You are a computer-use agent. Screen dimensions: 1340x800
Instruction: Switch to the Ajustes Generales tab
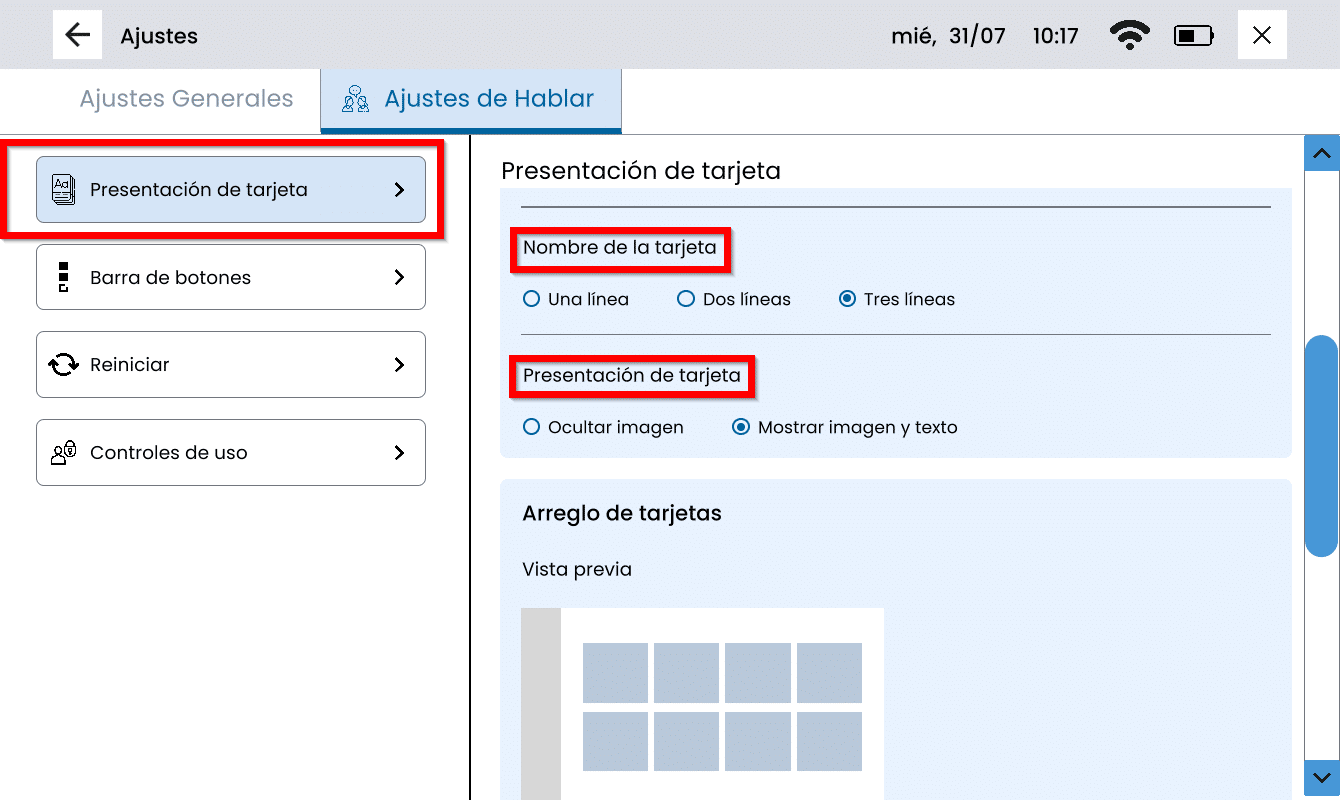point(186,99)
